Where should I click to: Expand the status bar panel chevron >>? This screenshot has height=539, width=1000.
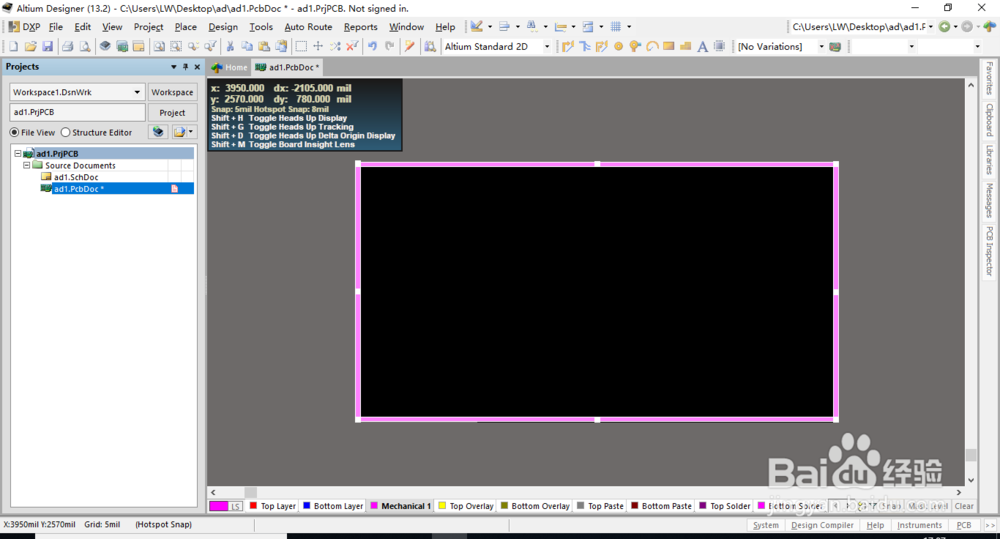990,525
